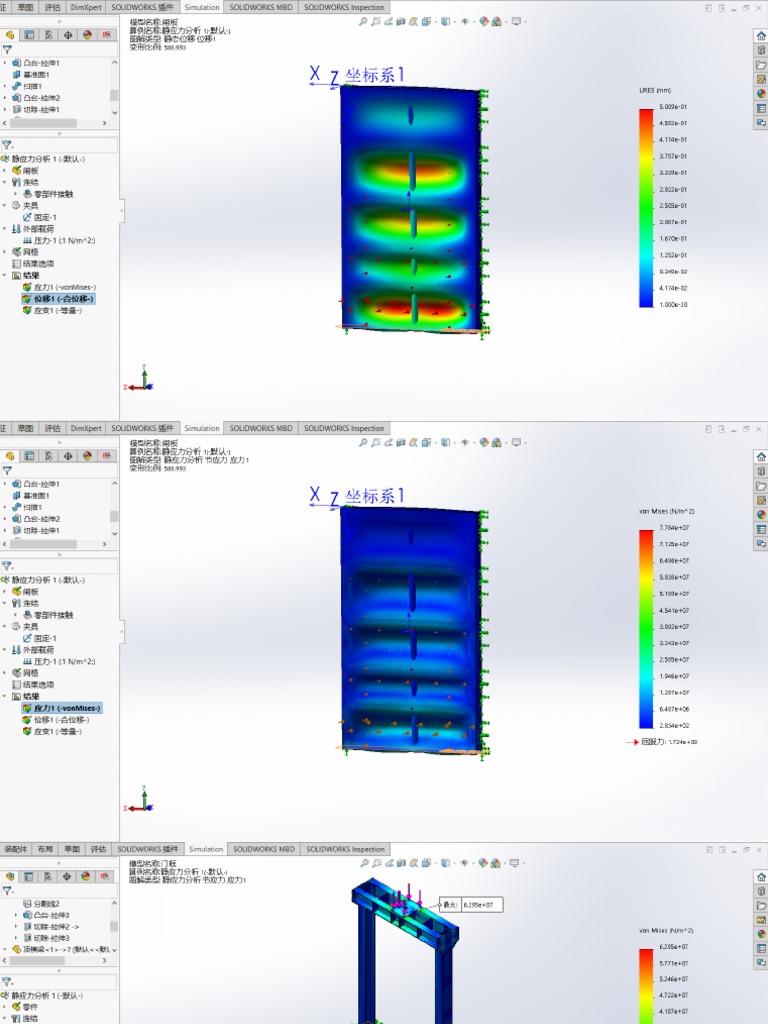The height and width of the screenshot is (1024, 768).
Task: Open DisplayManager color ball tab in top window
Action: pyautogui.click(x=88, y=35)
